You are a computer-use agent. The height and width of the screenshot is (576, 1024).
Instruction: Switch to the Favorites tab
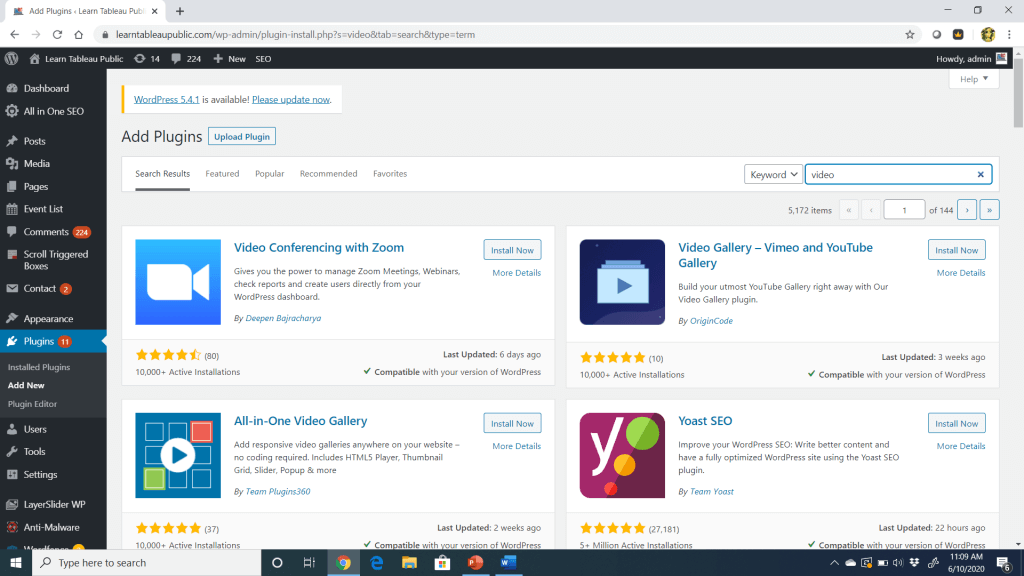390,174
